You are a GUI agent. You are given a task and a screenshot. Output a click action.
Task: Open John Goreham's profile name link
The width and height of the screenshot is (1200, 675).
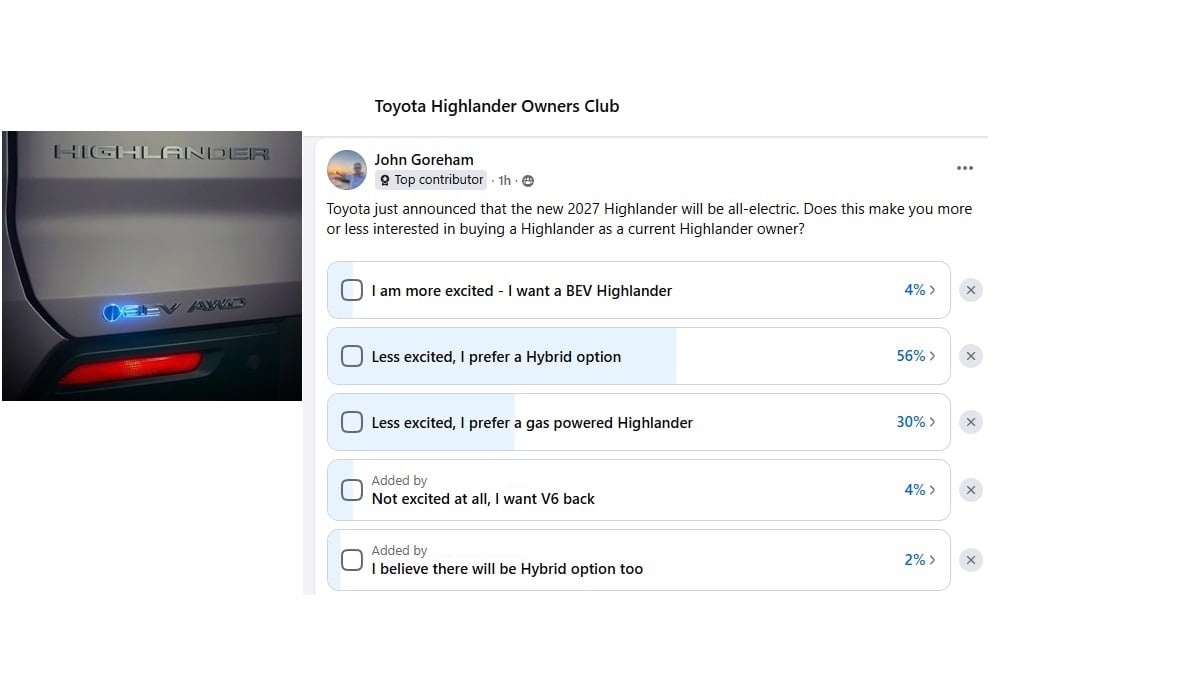(x=424, y=159)
